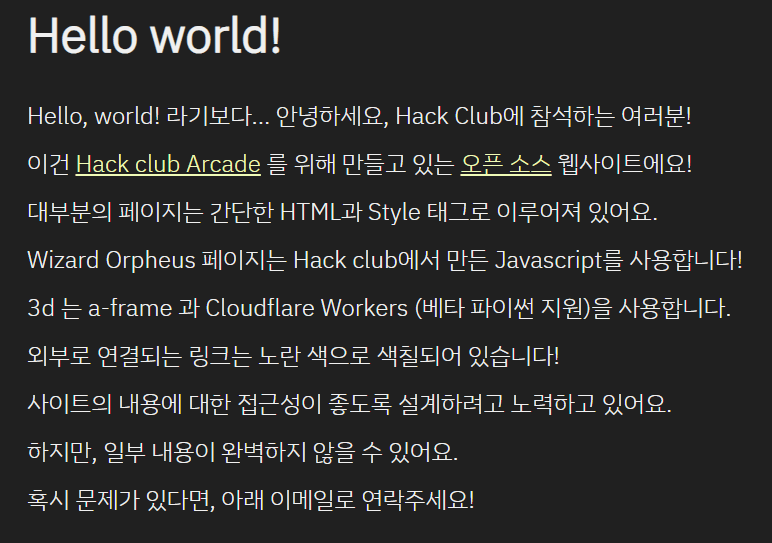Open the 오픈 소스 link

pos(506,164)
